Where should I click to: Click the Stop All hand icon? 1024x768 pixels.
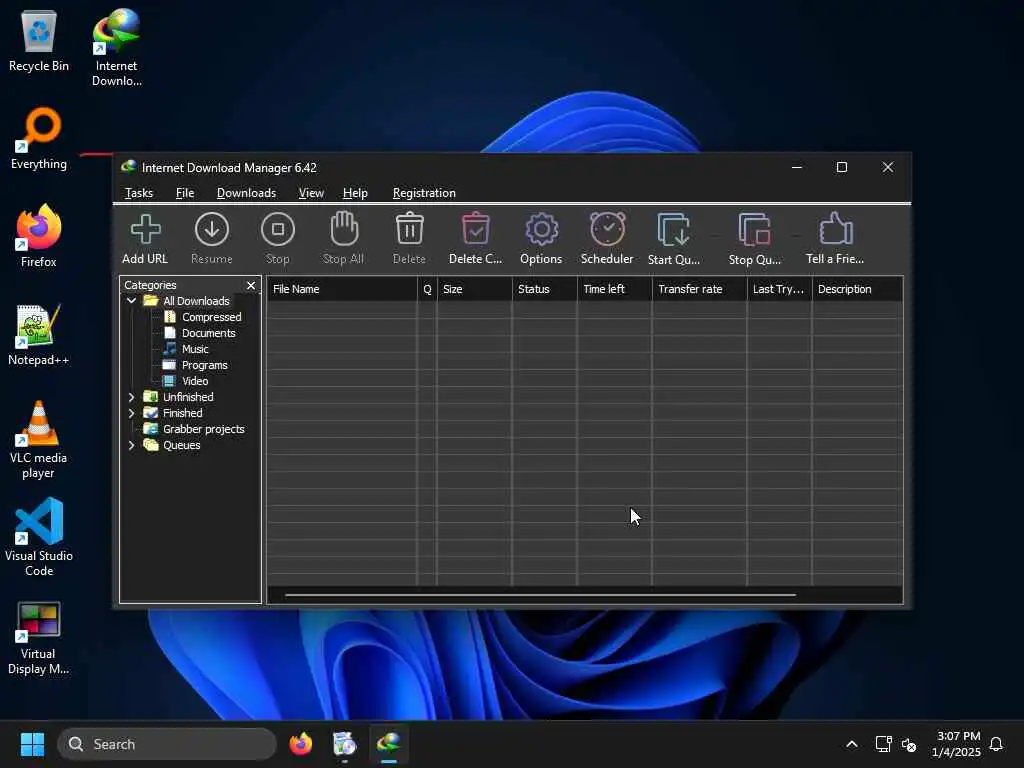[344, 229]
